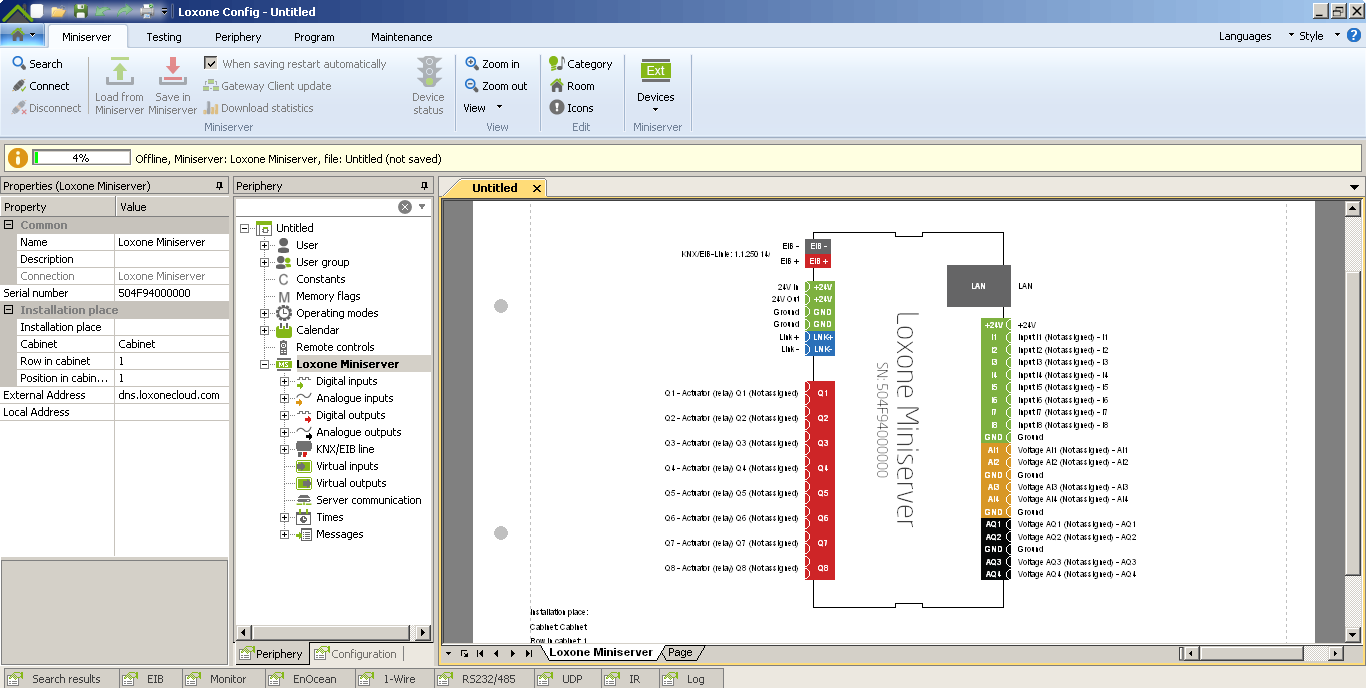Image resolution: width=1366 pixels, height=688 pixels.
Task: Click the open folder icon in title bar
Action: tap(58, 11)
